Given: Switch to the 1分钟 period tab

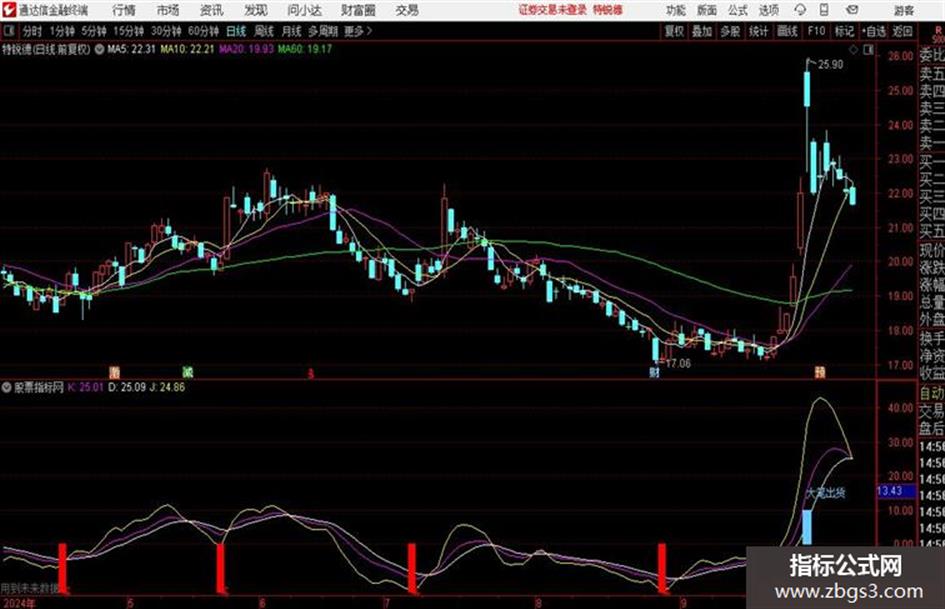Looking at the screenshot, I should click(62, 31).
